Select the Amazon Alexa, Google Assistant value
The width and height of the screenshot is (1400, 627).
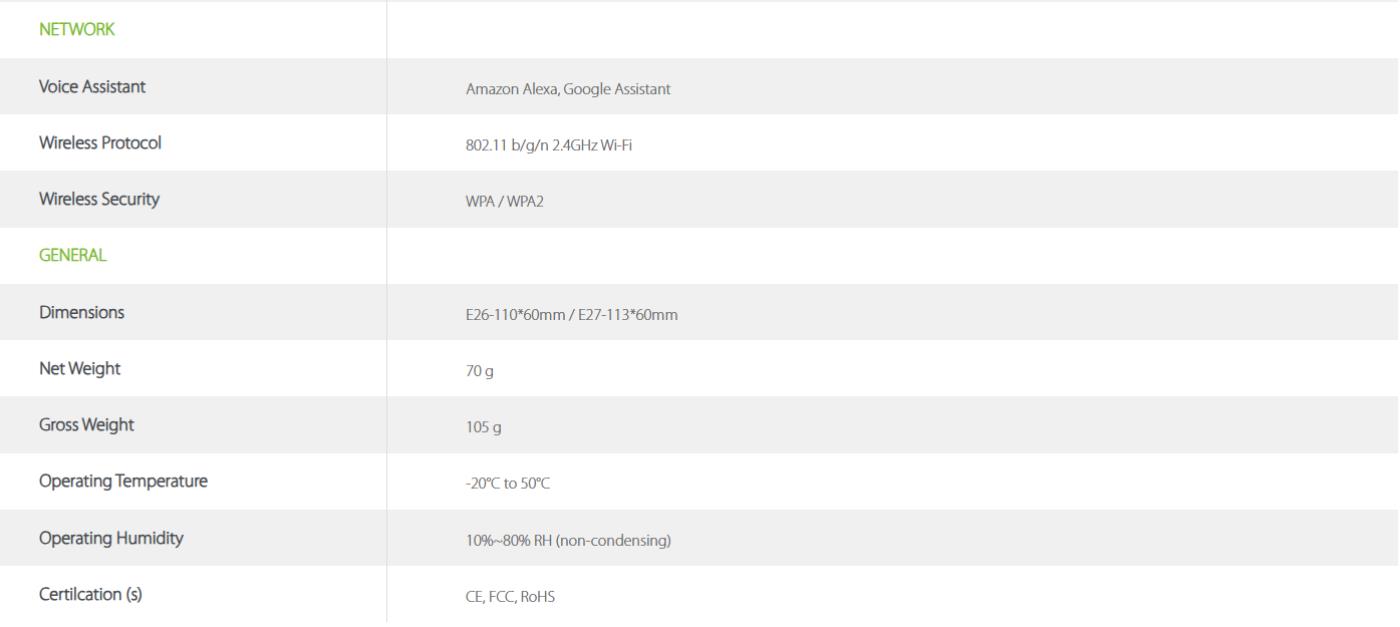(x=568, y=89)
